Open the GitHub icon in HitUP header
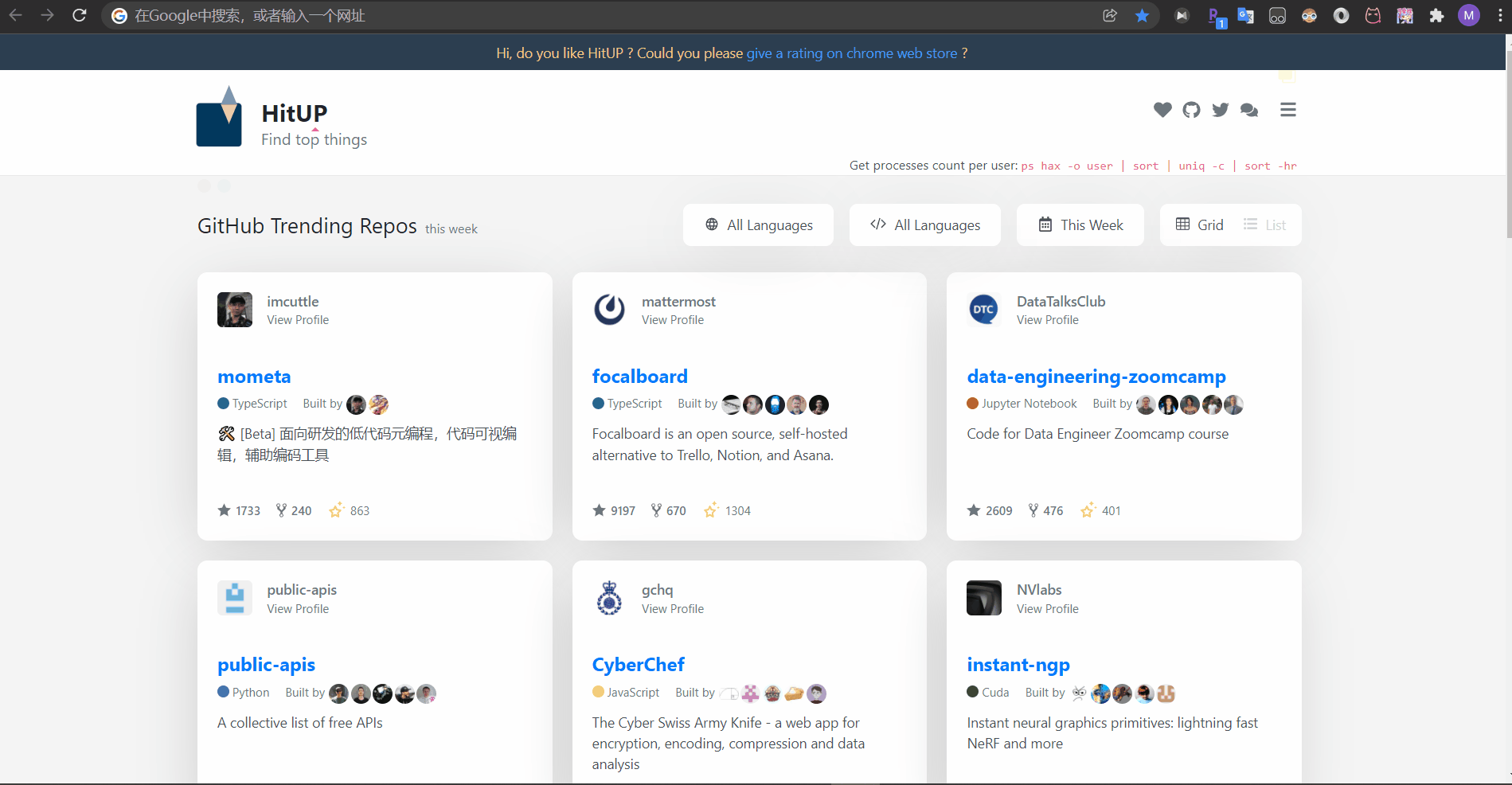This screenshot has width=1512, height=785. pos(1191,110)
